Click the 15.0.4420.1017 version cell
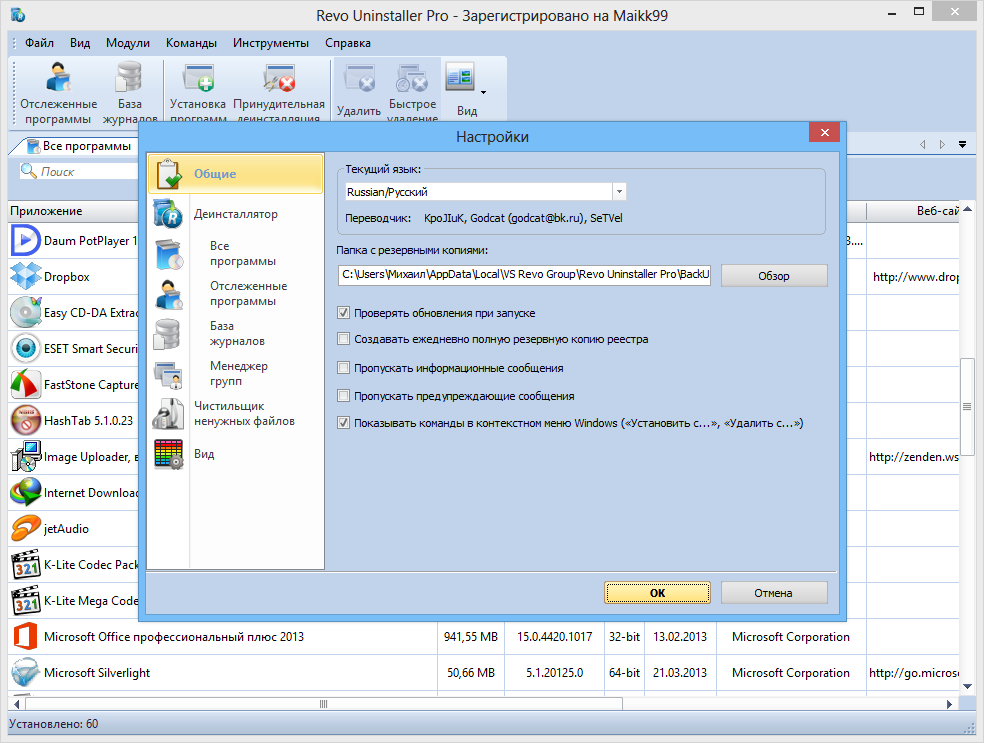The image size is (984, 743). point(555,637)
